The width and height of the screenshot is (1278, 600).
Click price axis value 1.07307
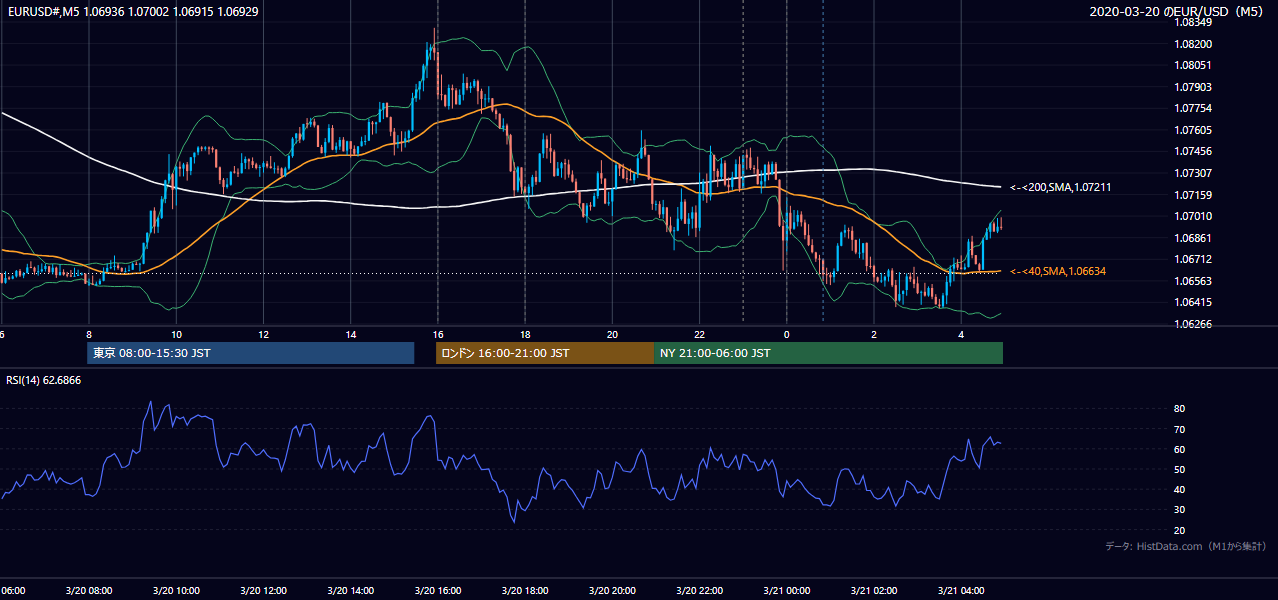(1195, 173)
